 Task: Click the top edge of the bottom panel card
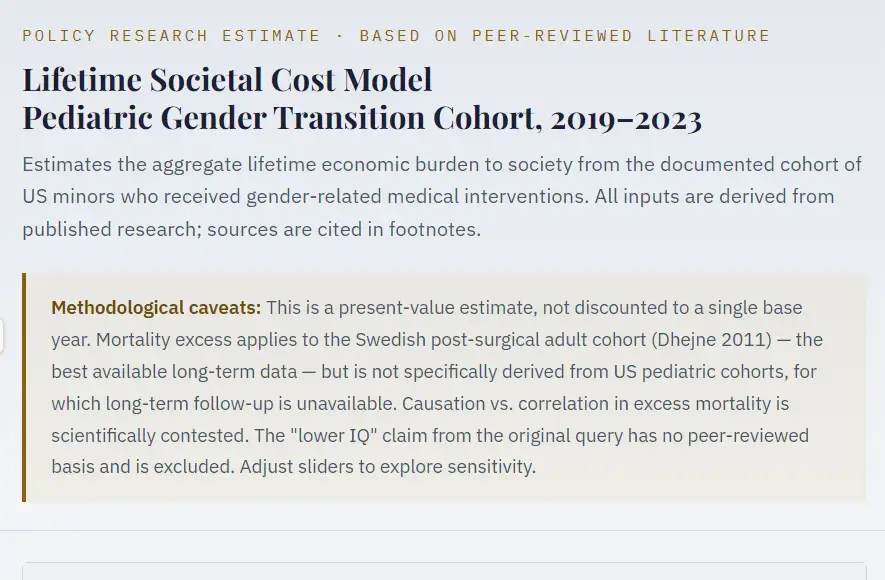click(x=442, y=563)
